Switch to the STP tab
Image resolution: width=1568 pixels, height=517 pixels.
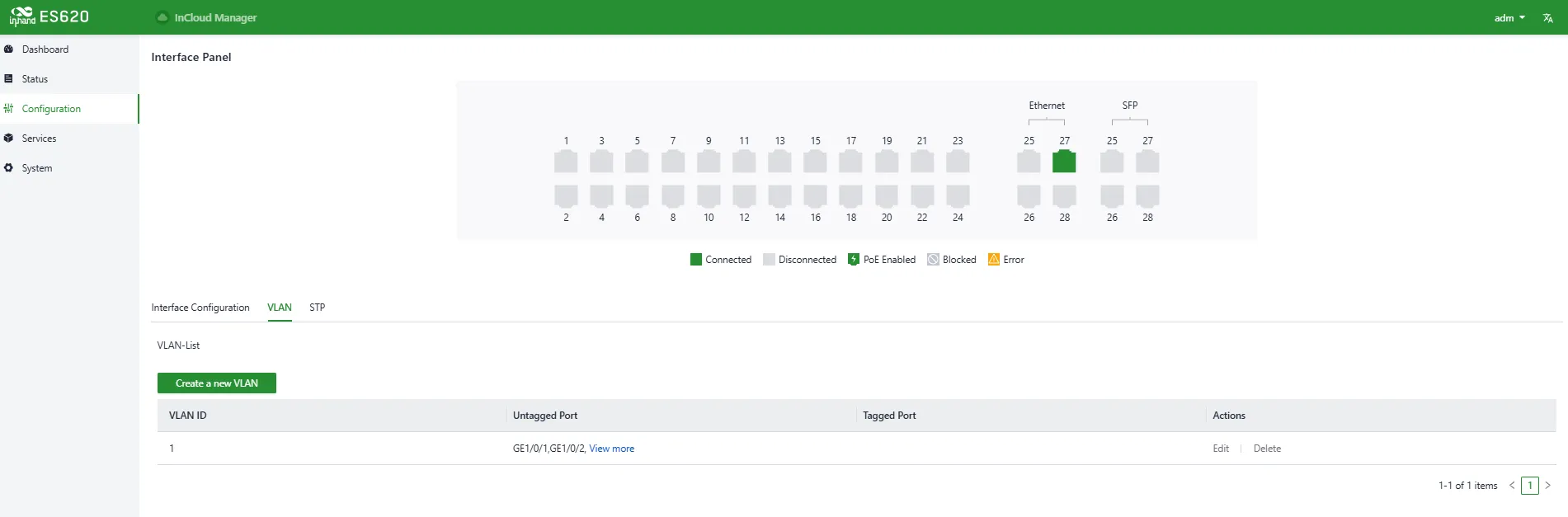pyautogui.click(x=318, y=308)
